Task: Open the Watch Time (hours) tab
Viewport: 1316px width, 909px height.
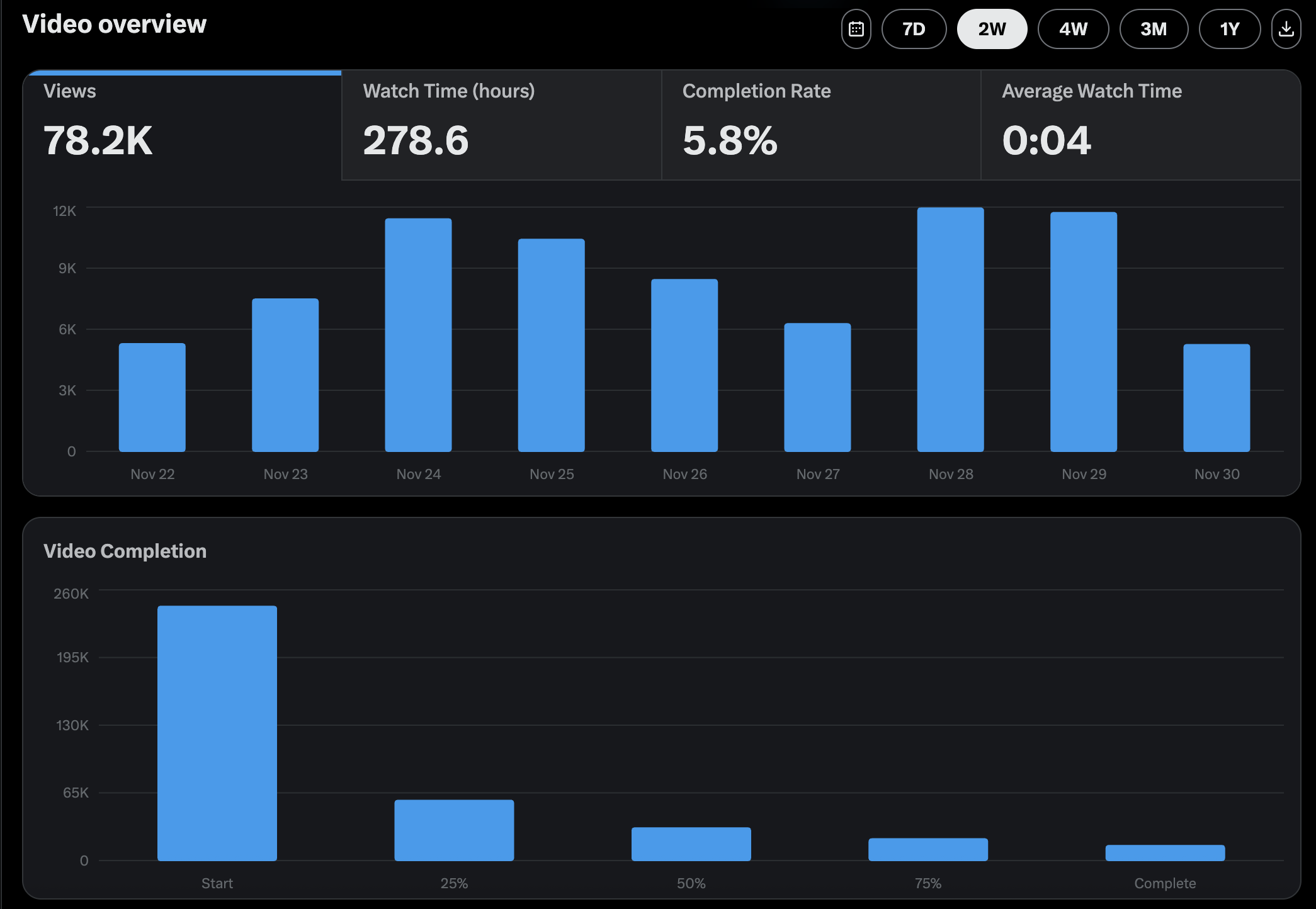Action: click(x=501, y=125)
